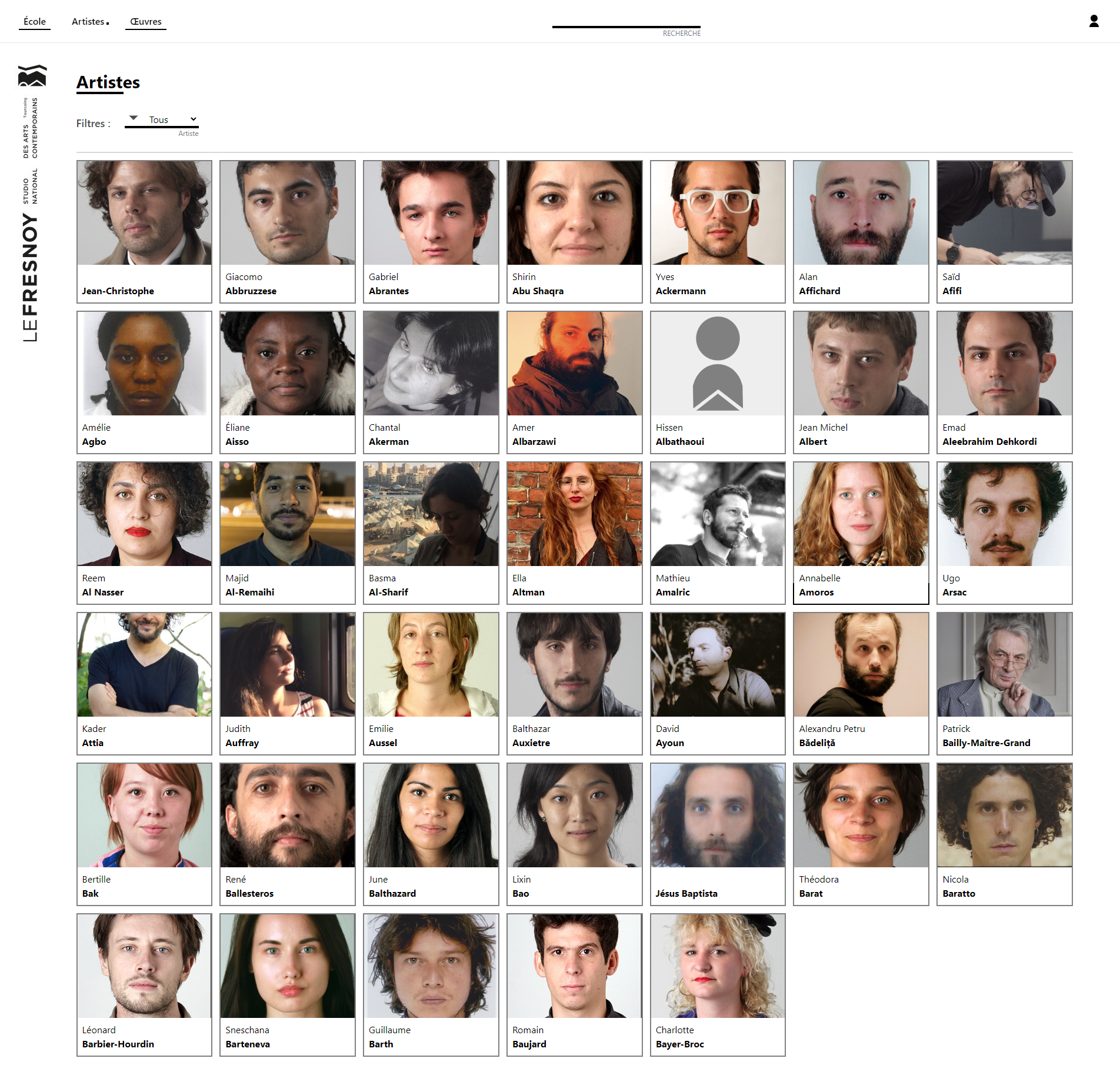Select Annabelle Amoros name link

tap(819, 585)
